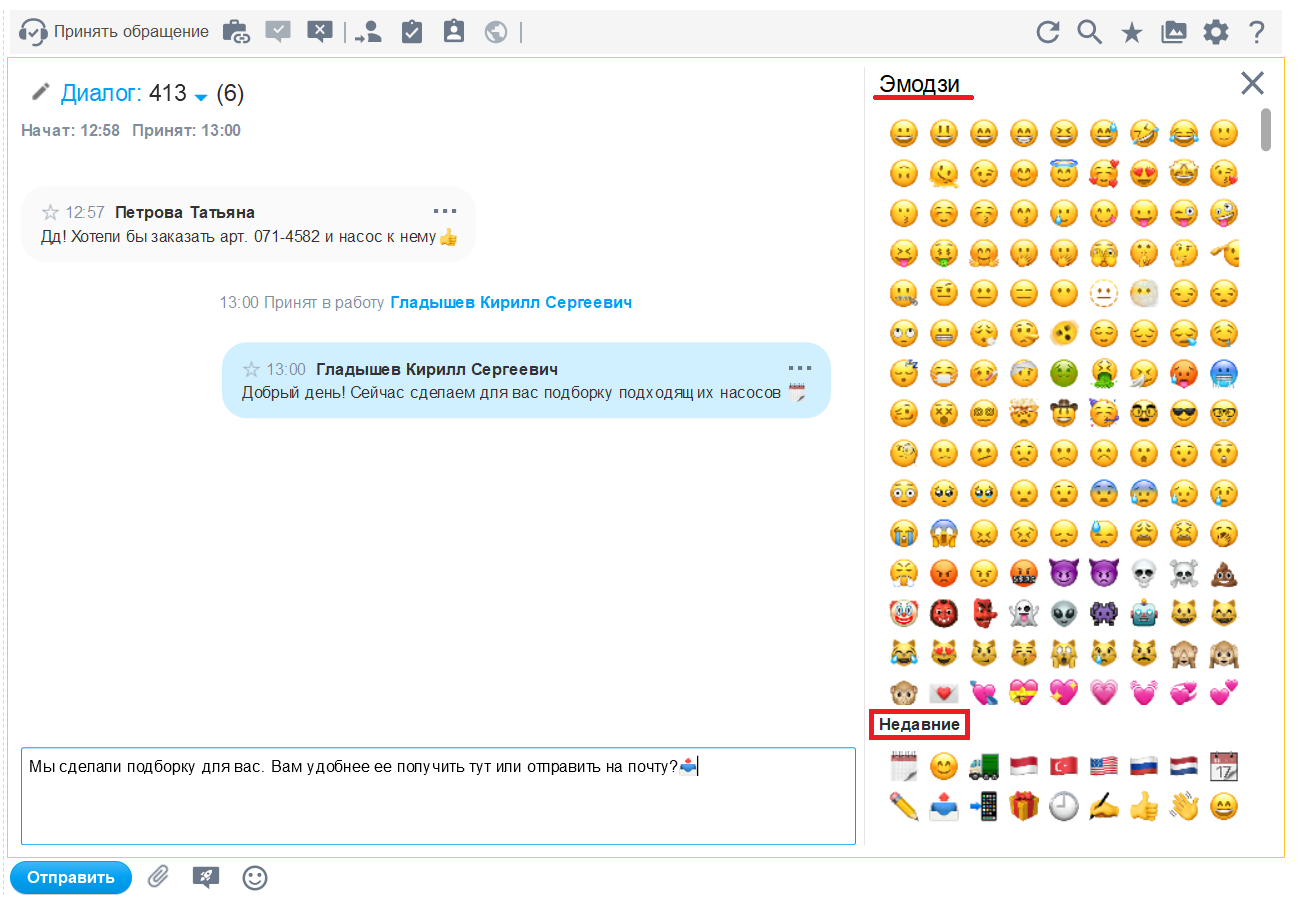Close the Эмодзи panel
The image size is (1305, 907).
1252,83
